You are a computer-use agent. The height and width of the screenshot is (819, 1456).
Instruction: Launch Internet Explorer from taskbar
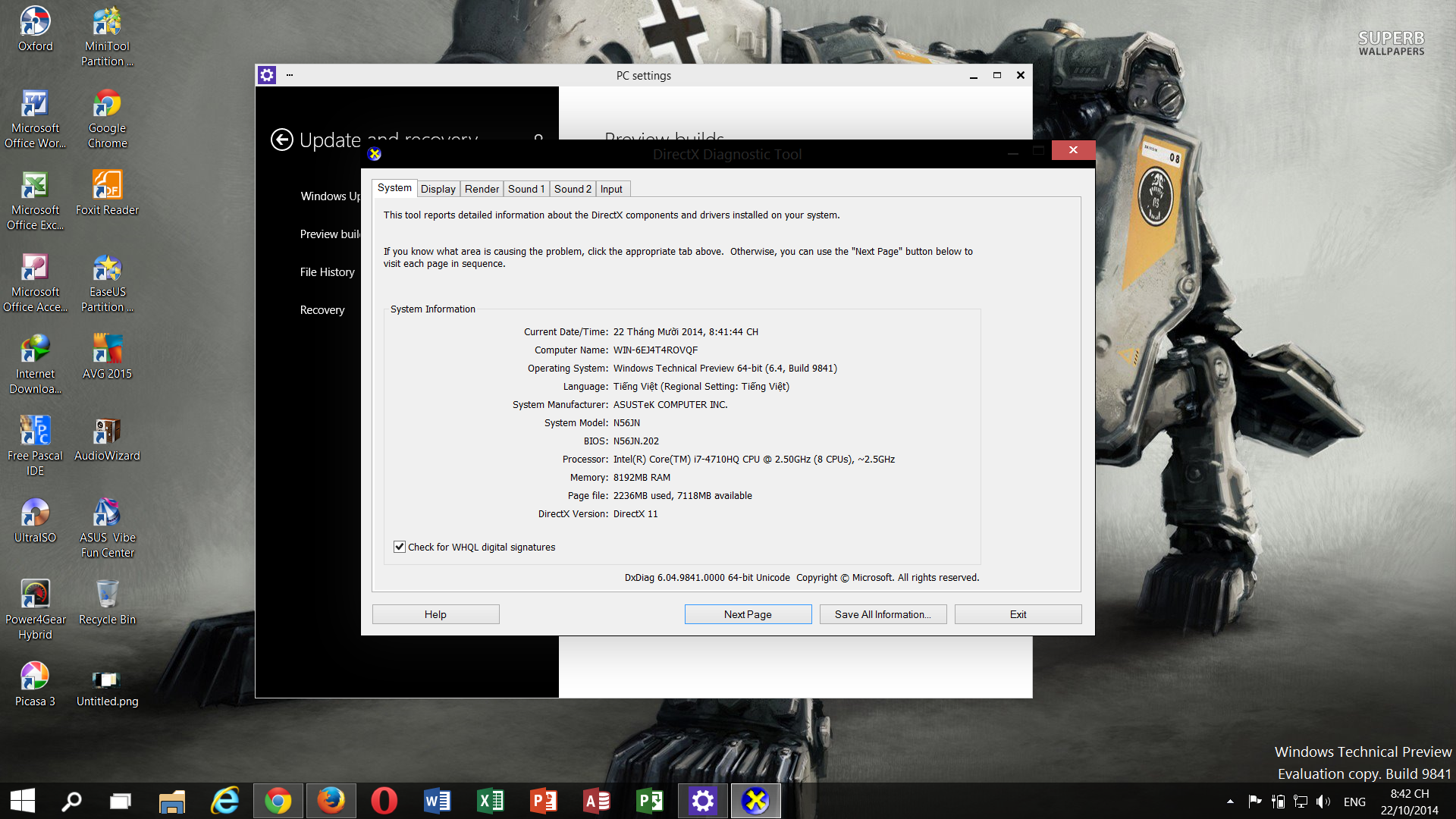pos(225,801)
